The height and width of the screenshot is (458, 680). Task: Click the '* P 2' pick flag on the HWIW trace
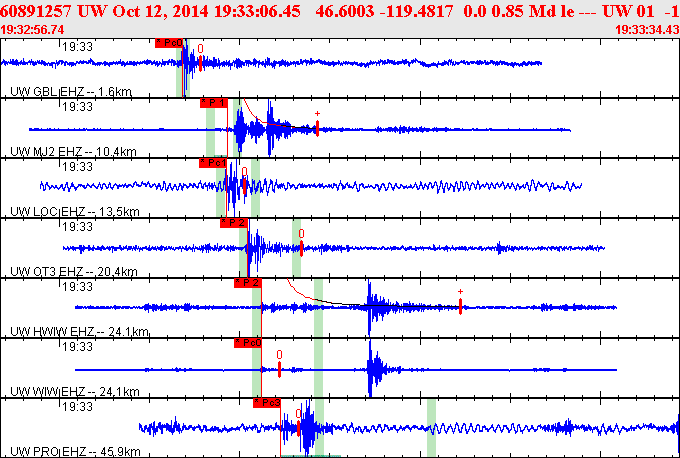(x=248, y=283)
